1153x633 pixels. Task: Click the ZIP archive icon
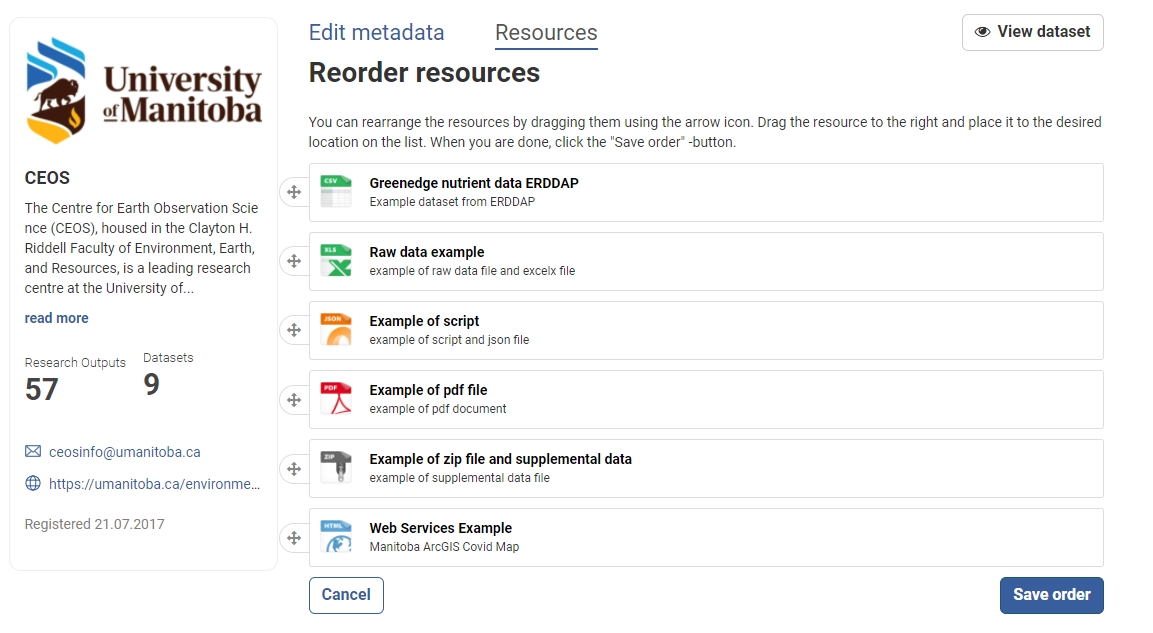click(336, 468)
